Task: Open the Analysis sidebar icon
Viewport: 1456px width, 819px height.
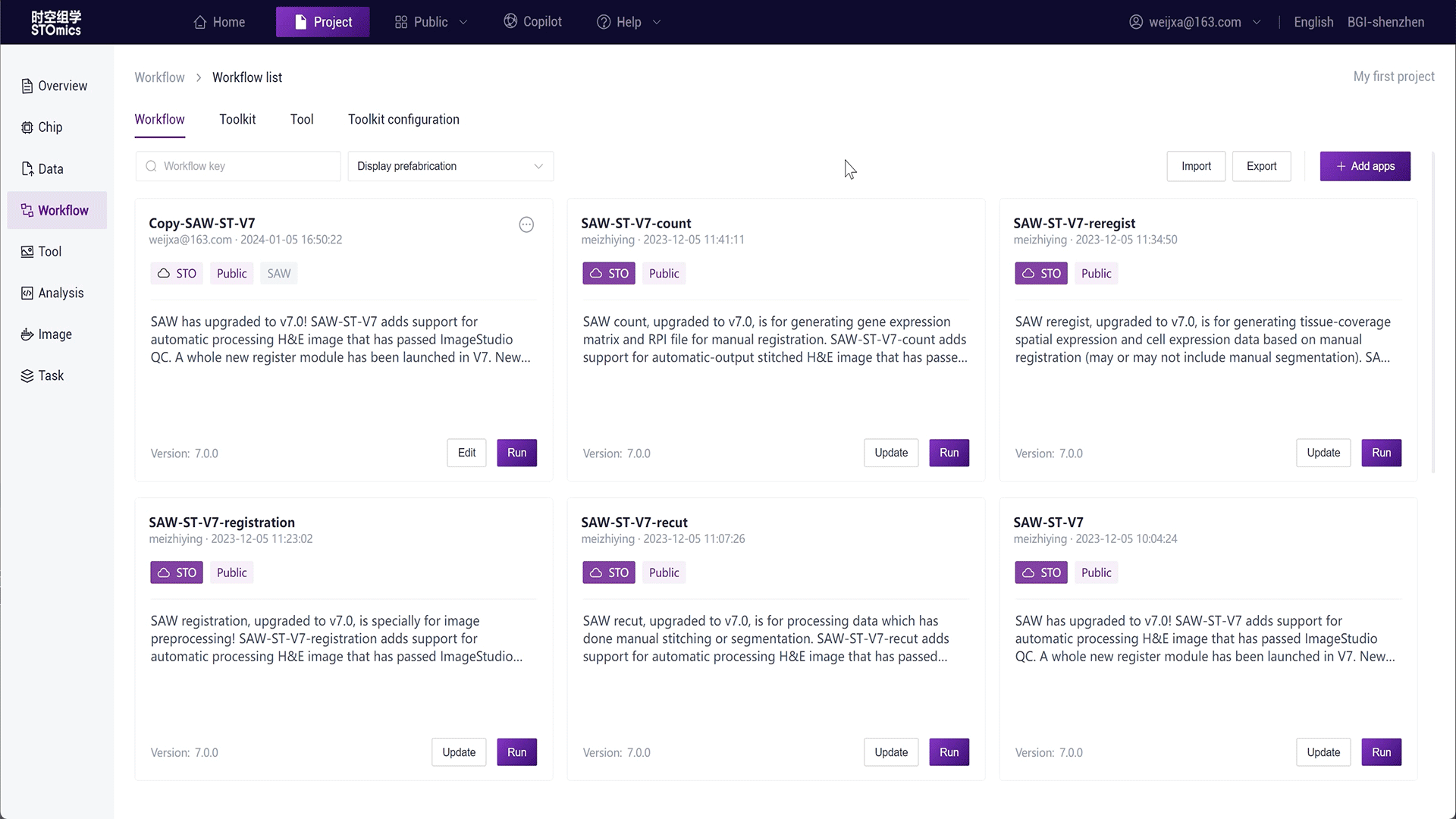Action: pyautogui.click(x=27, y=293)
